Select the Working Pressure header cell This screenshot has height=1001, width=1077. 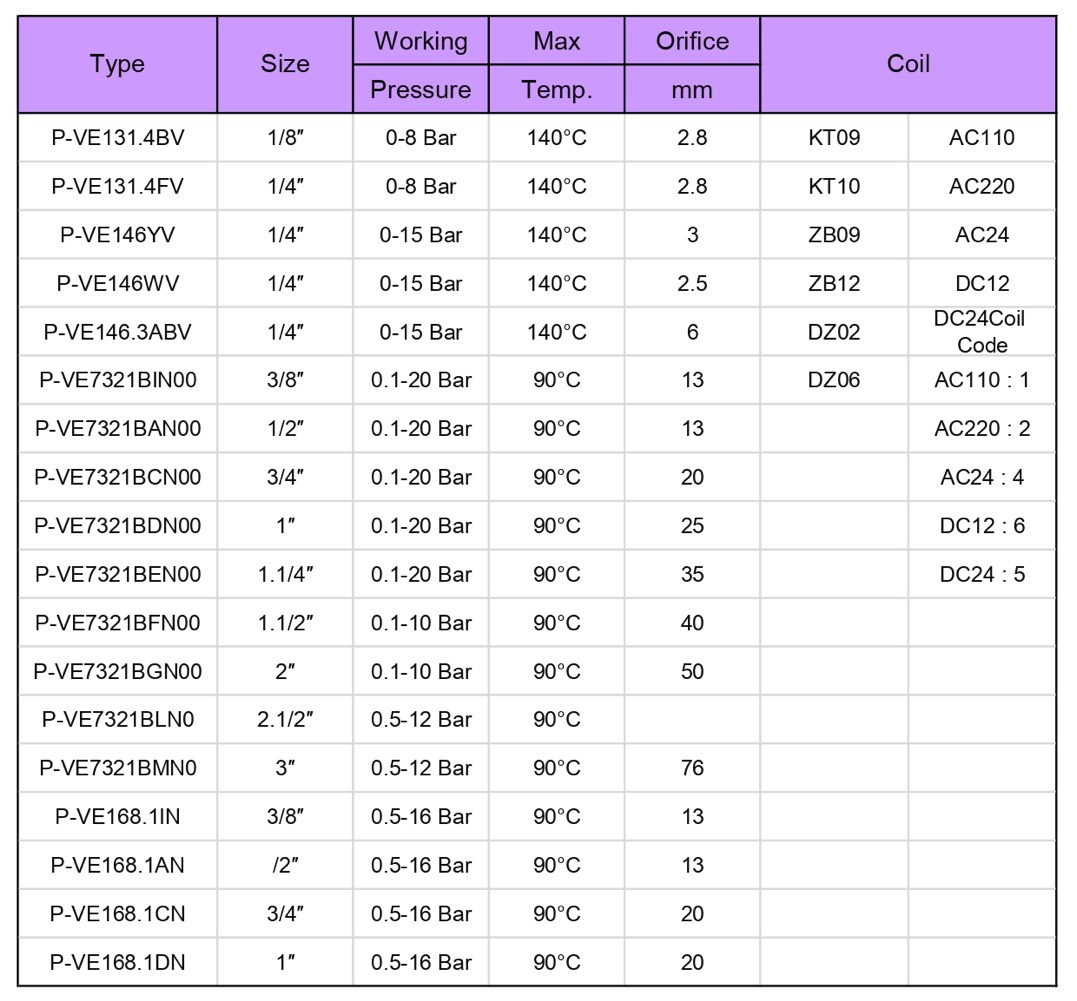(x=420, y=65)
